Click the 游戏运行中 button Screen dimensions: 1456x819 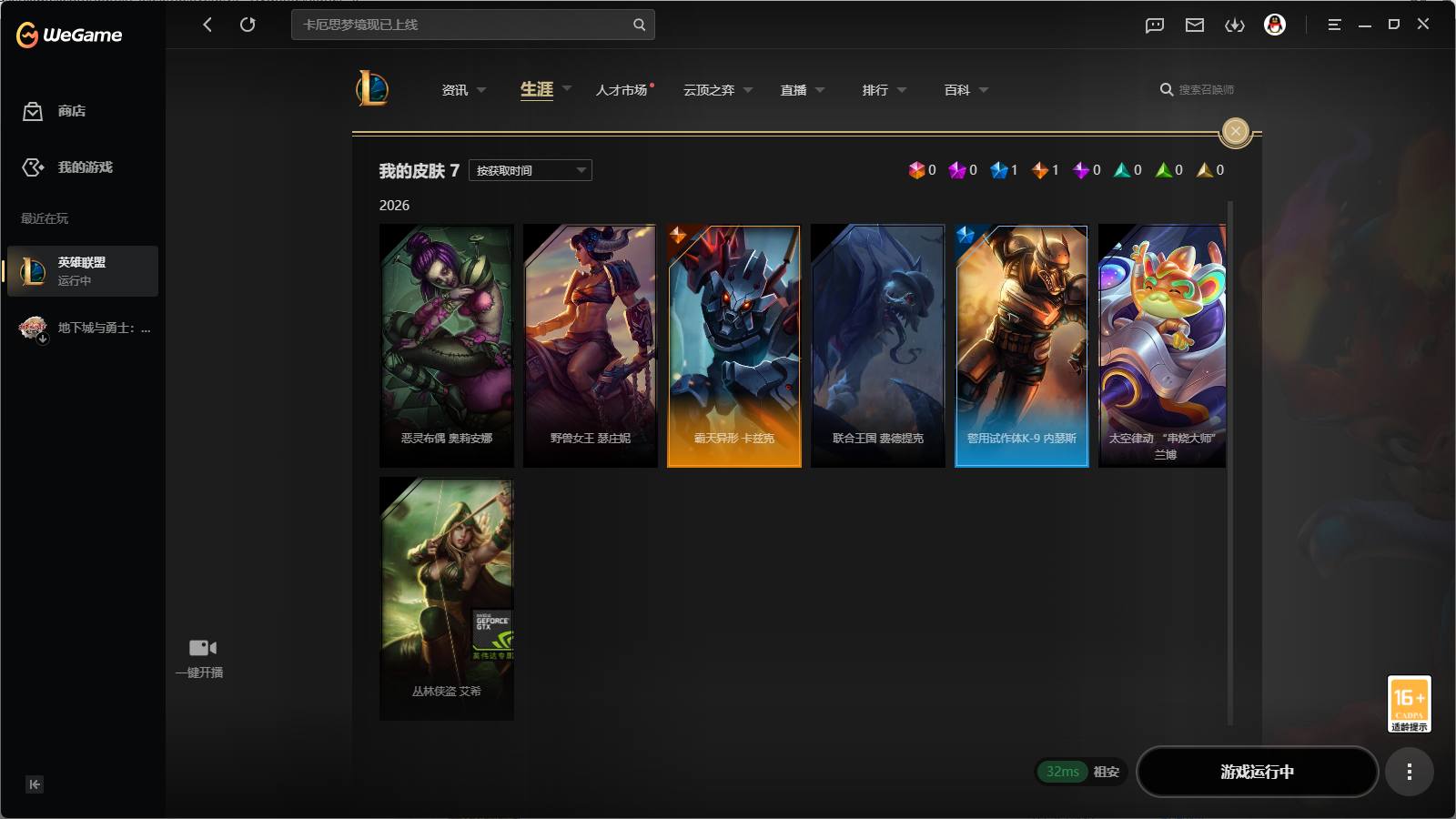tap(1257, 772)
